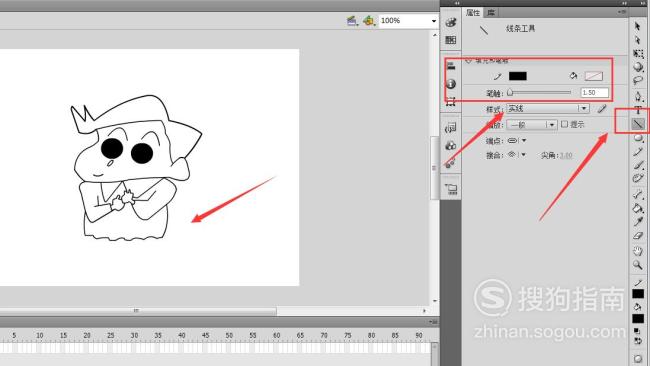Open the Transform panel icon
The image size is (650, 366).
451,102
